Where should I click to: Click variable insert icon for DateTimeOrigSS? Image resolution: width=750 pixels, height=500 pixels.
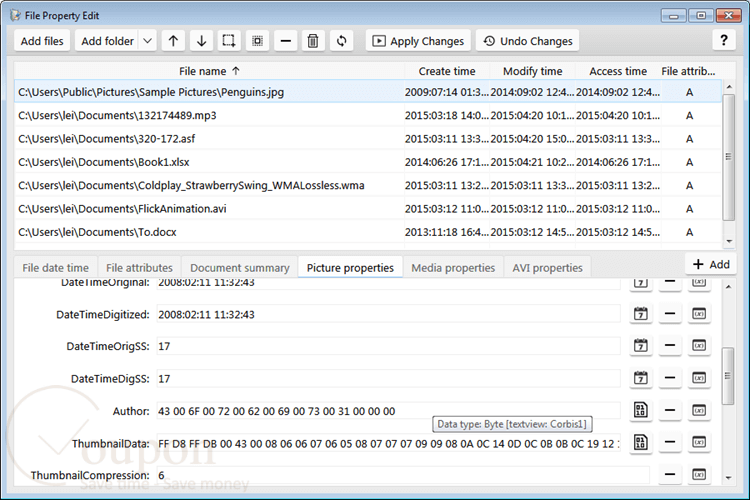point(699,345)
